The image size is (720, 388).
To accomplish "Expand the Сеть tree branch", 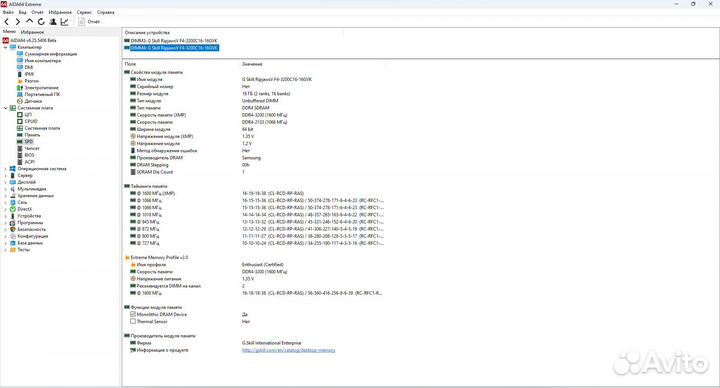I will [x=6, y=202].
